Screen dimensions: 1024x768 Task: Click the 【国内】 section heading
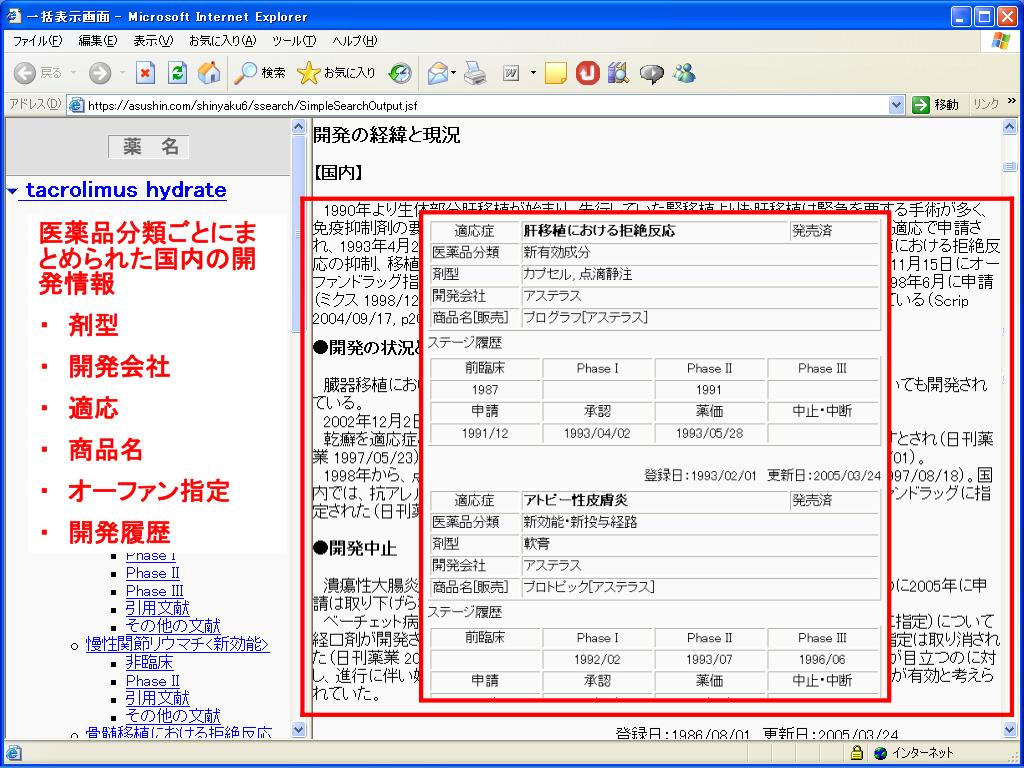pyautogui.click(x=338, y=173)
